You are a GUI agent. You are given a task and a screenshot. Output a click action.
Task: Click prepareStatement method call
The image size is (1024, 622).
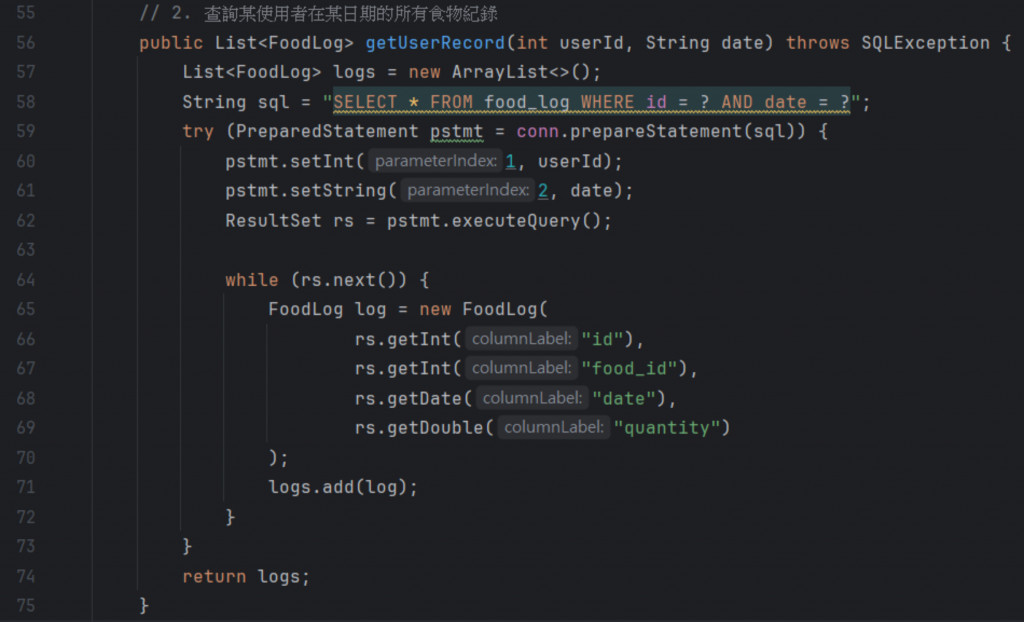tap(656, 132)
